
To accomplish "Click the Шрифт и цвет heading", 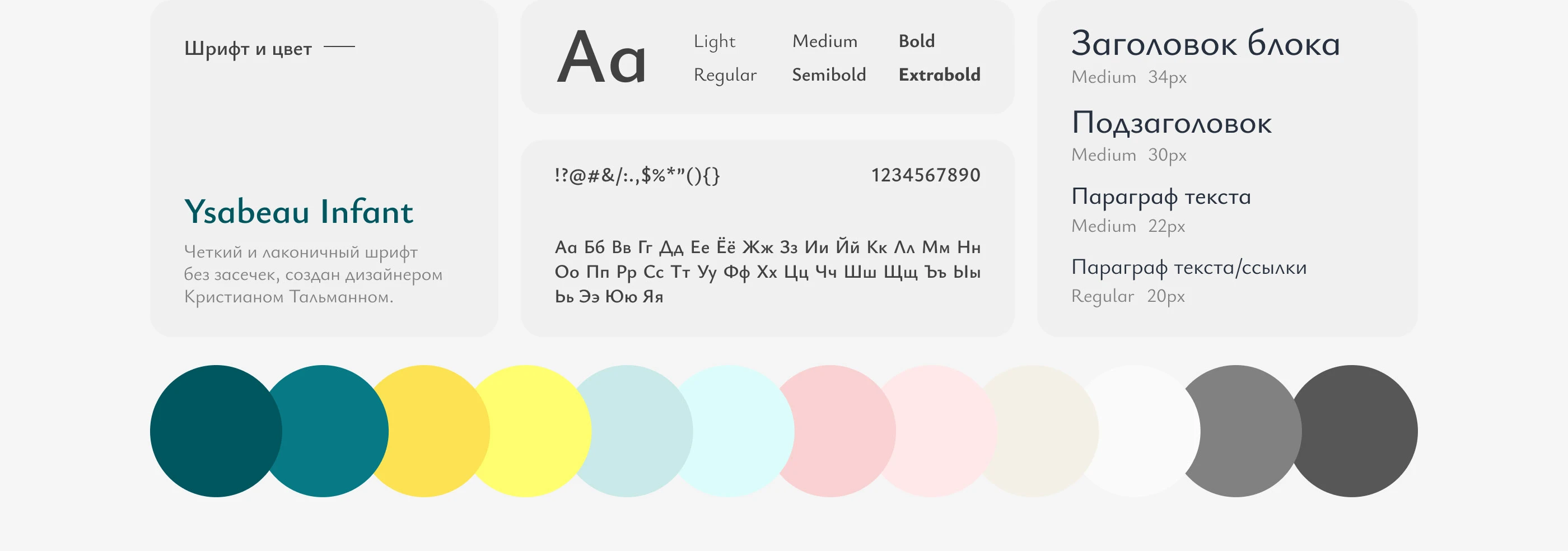I will pos(248,48).
